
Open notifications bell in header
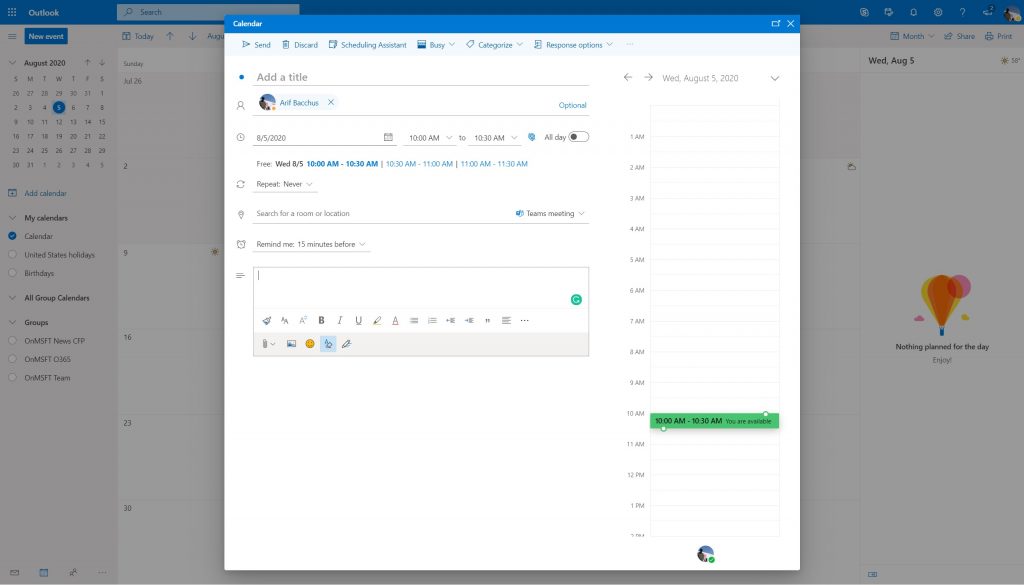(x=914, y=12)
